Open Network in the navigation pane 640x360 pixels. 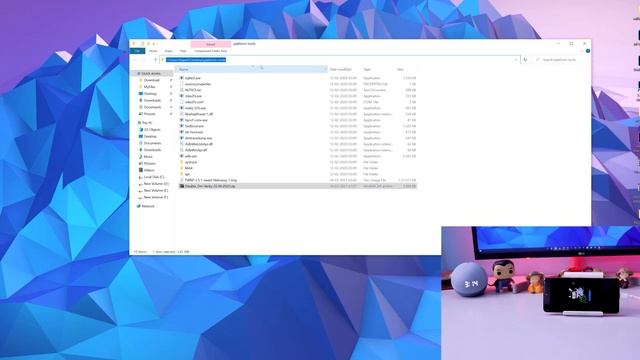click(147, 206)
